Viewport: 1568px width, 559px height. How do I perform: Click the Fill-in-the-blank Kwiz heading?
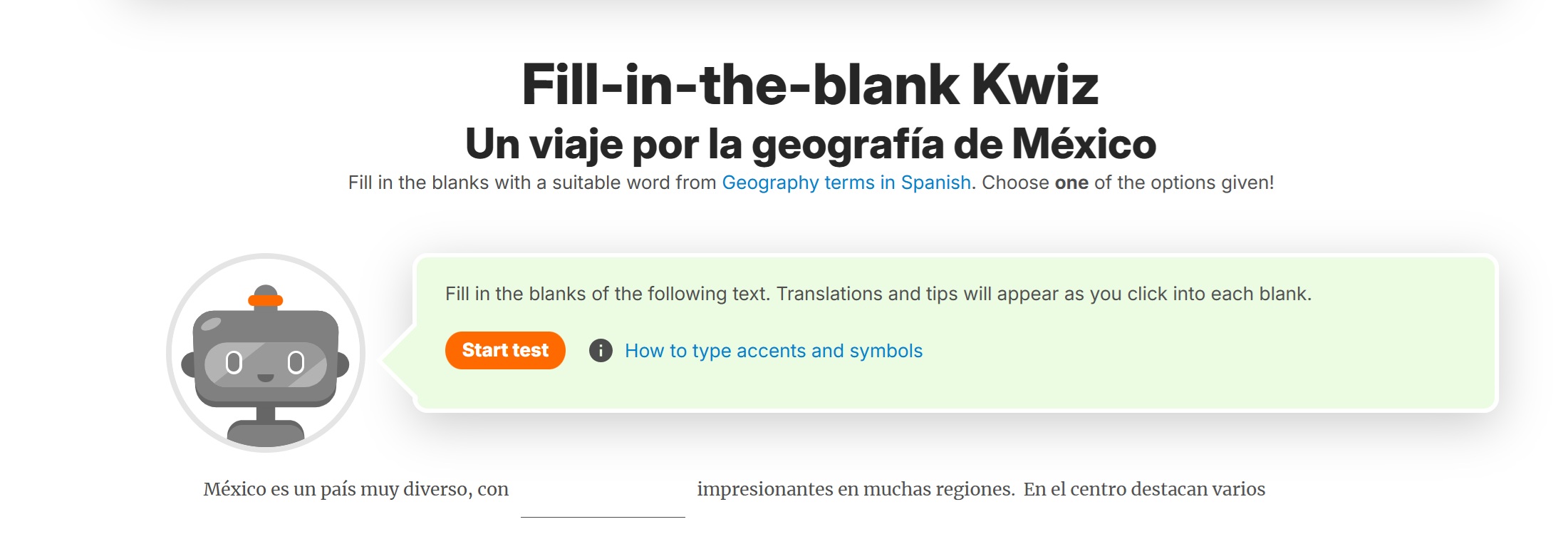[x=810, y=85]
